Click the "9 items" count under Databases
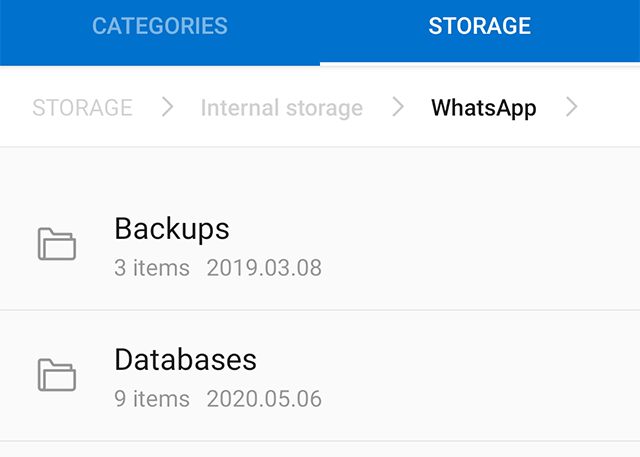This screenshot has width=640, height=457. point(152,399)
